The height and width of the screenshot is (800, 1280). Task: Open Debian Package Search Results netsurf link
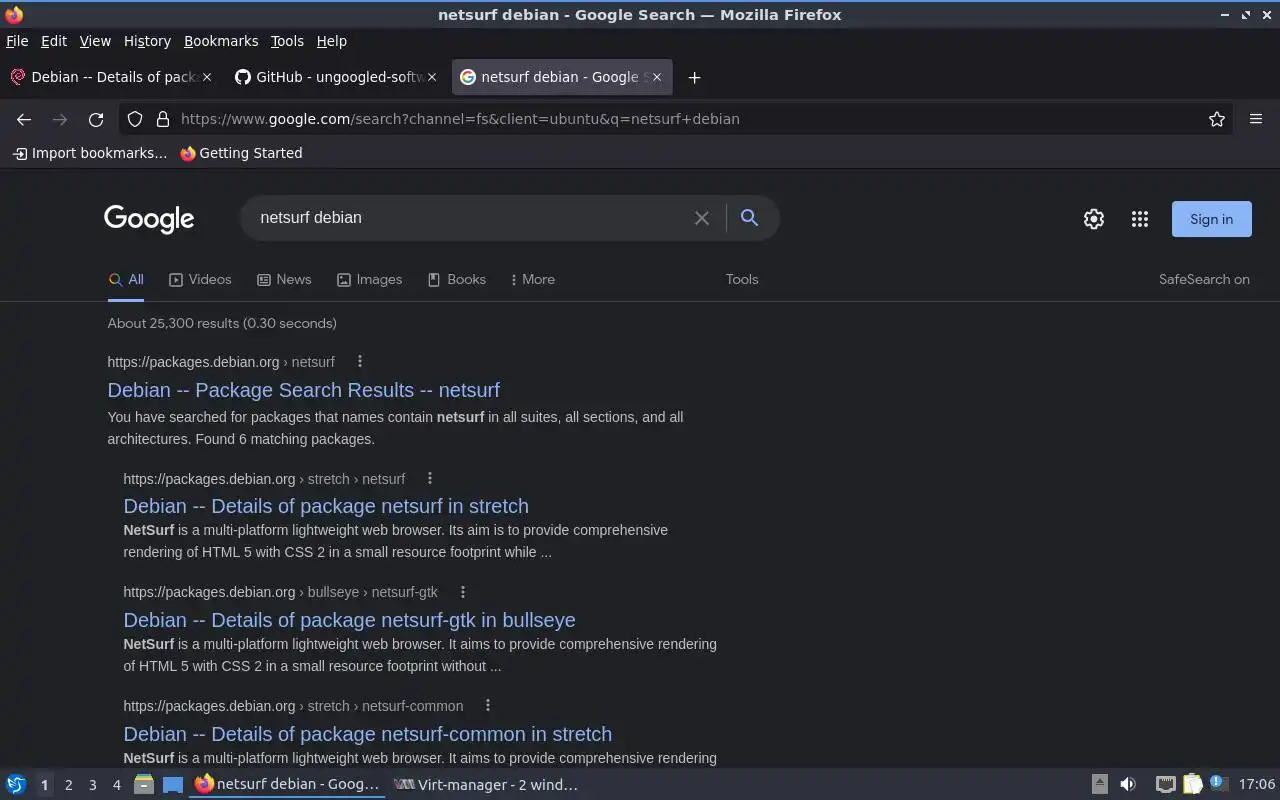pyautogui.click(x=304, y=390)
